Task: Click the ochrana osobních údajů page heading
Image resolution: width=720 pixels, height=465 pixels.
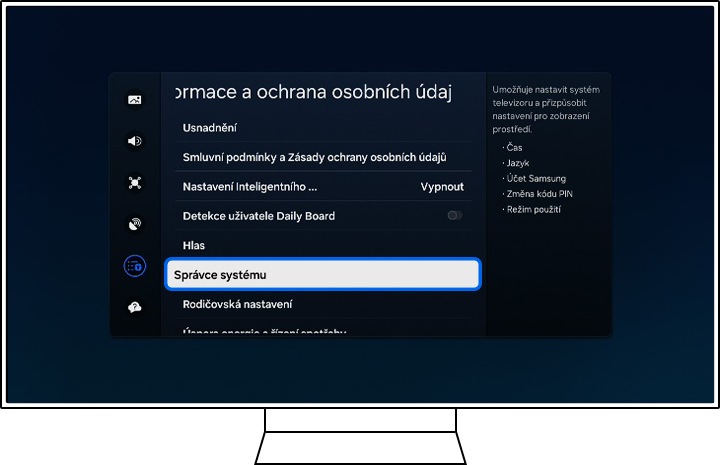Action: click(314, 92)
